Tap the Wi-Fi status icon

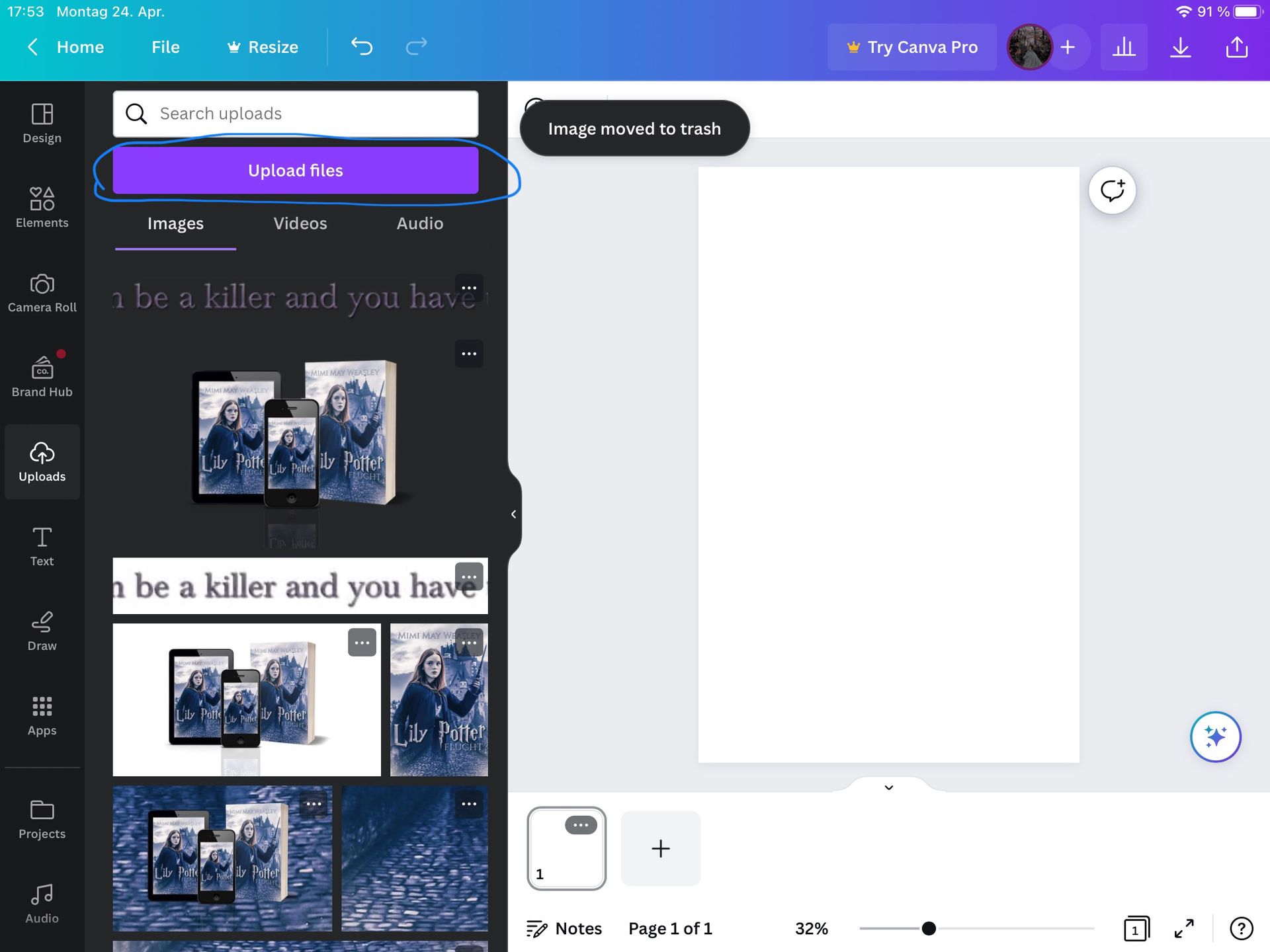pyautogui.click(x=1184, y=11)
